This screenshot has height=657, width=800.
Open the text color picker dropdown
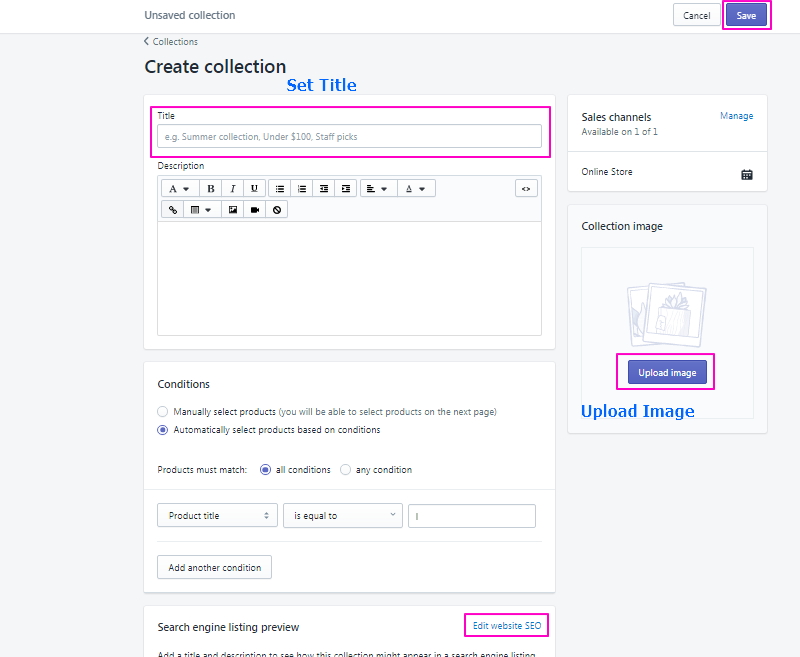[416, 188]
